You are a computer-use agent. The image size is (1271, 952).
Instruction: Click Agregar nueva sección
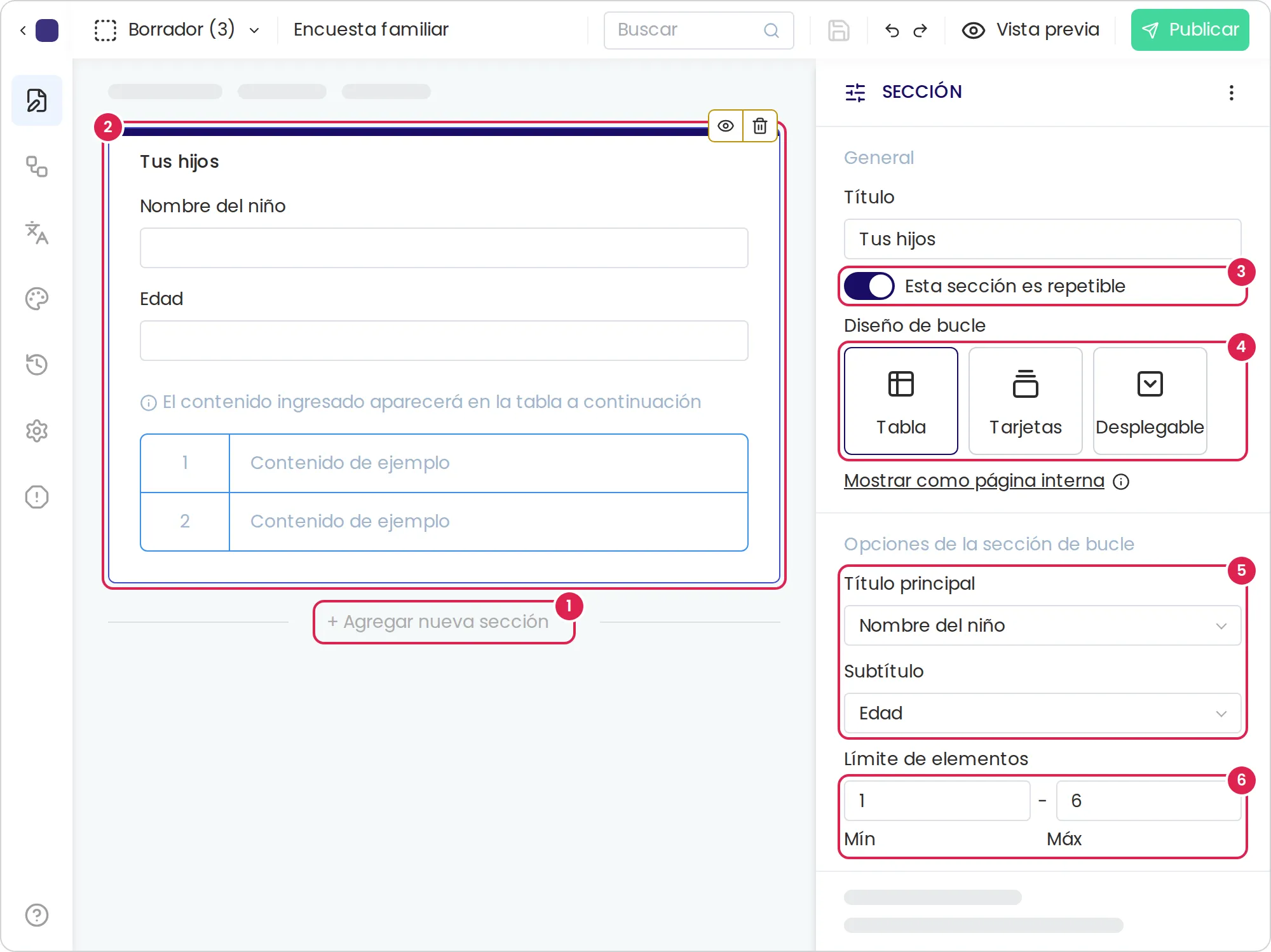(438, 622)
